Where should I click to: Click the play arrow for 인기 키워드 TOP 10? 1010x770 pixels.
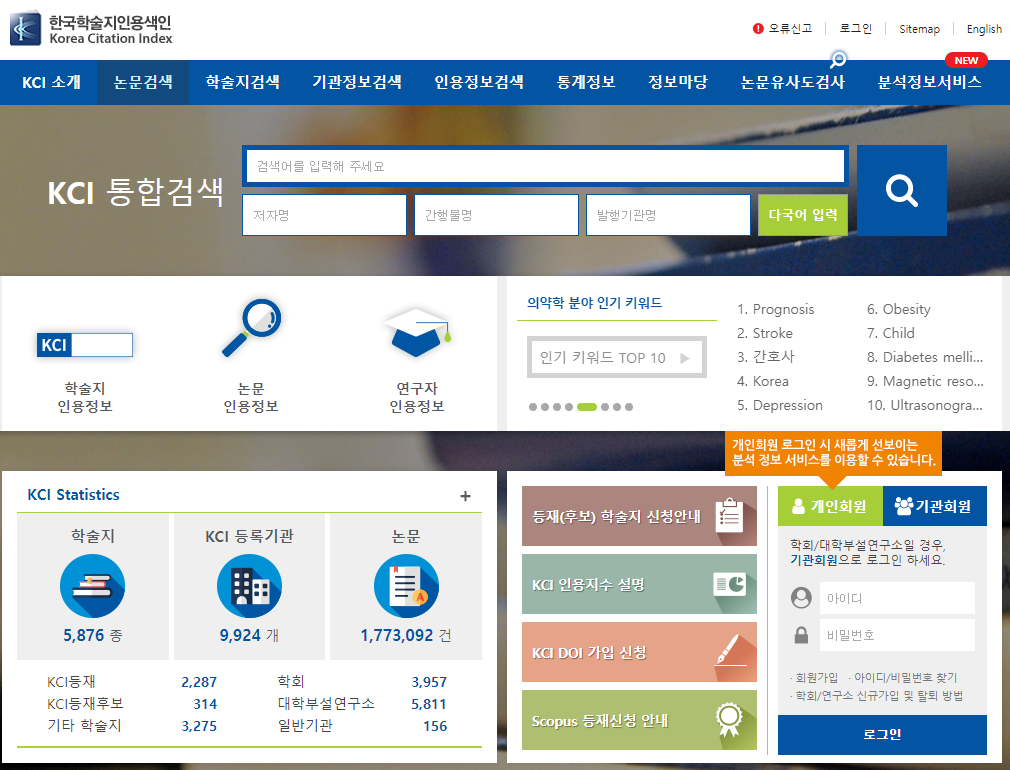coord(685,358)
